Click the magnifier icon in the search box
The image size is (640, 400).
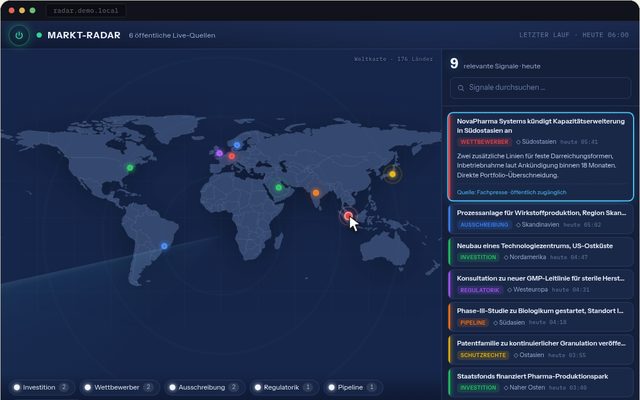click(461, 88)
